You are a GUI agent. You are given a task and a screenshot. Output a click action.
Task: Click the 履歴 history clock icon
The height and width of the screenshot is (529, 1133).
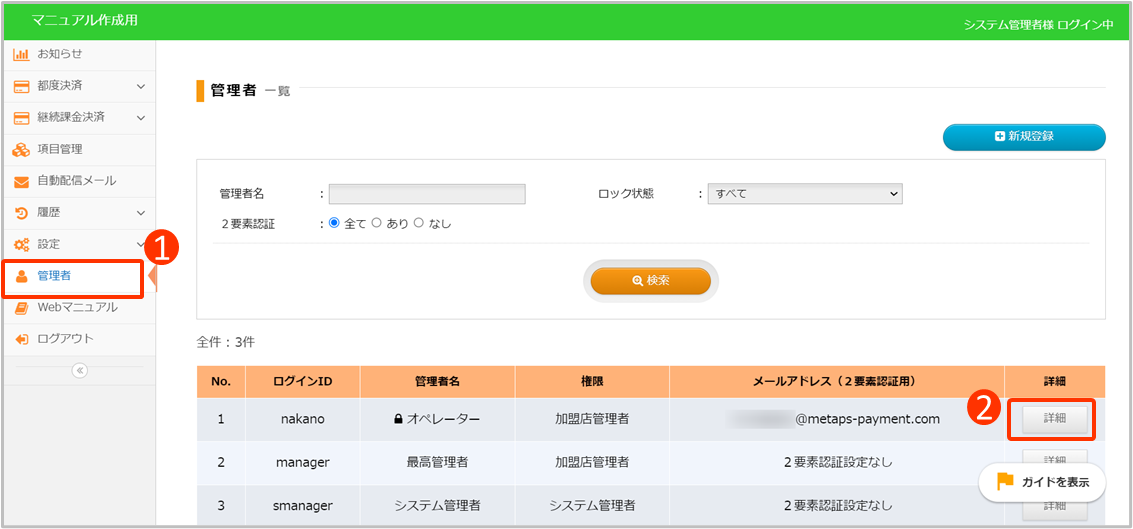(21, 213)
